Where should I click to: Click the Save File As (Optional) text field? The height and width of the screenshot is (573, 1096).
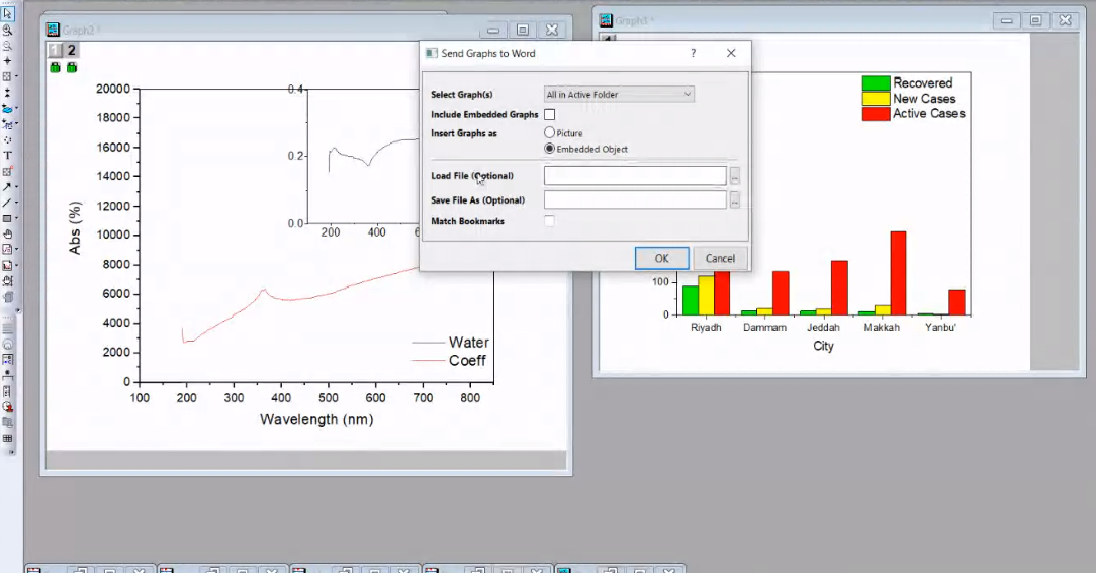[635, 201]
